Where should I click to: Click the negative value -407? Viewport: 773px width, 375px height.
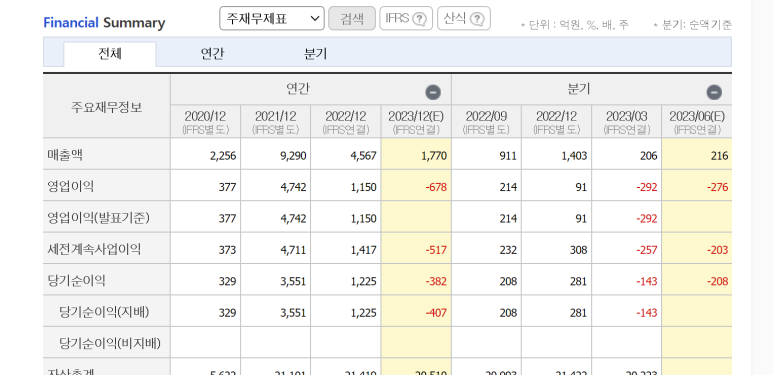436,313
